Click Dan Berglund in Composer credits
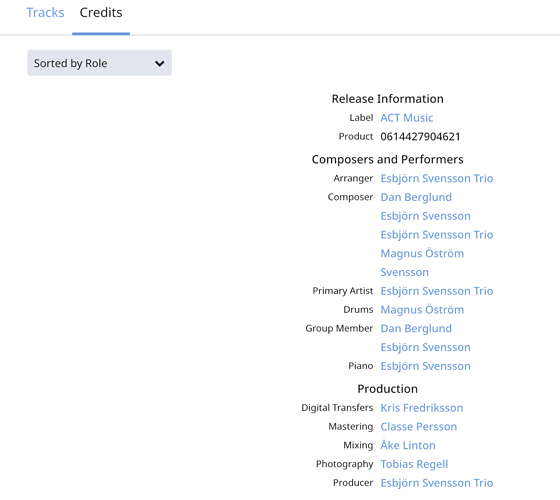The width and height of the screenshot is (560, 500). [416, 197]
